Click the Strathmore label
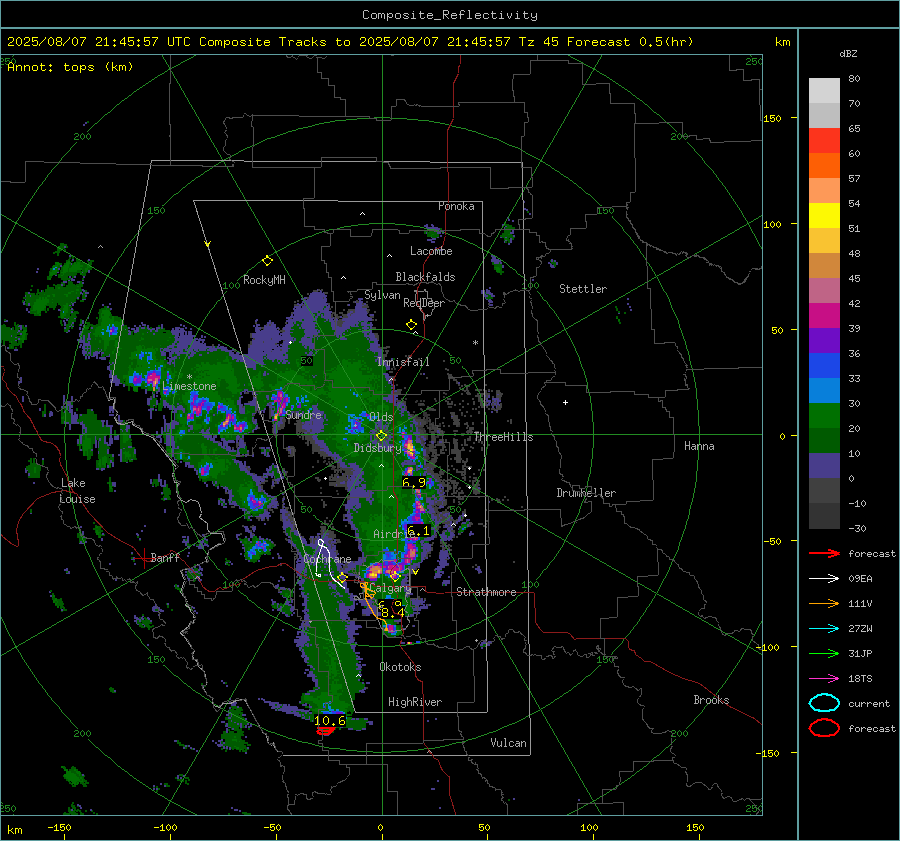The width and height of the screenshot is (900, 841). coord(486,592)
